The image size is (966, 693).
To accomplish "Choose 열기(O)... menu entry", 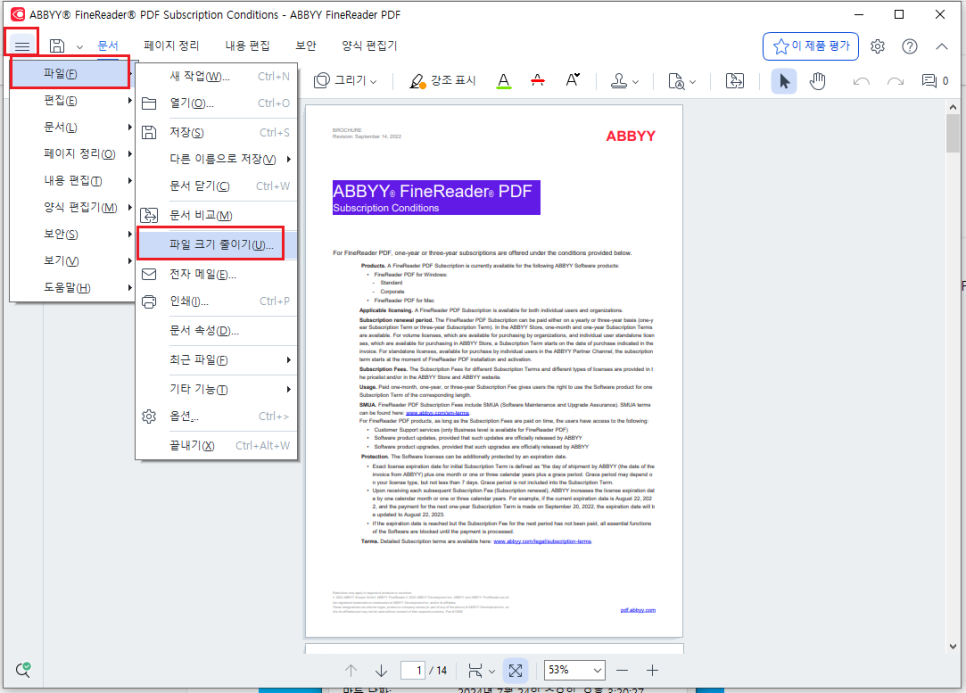I will (x=216, y=103).
